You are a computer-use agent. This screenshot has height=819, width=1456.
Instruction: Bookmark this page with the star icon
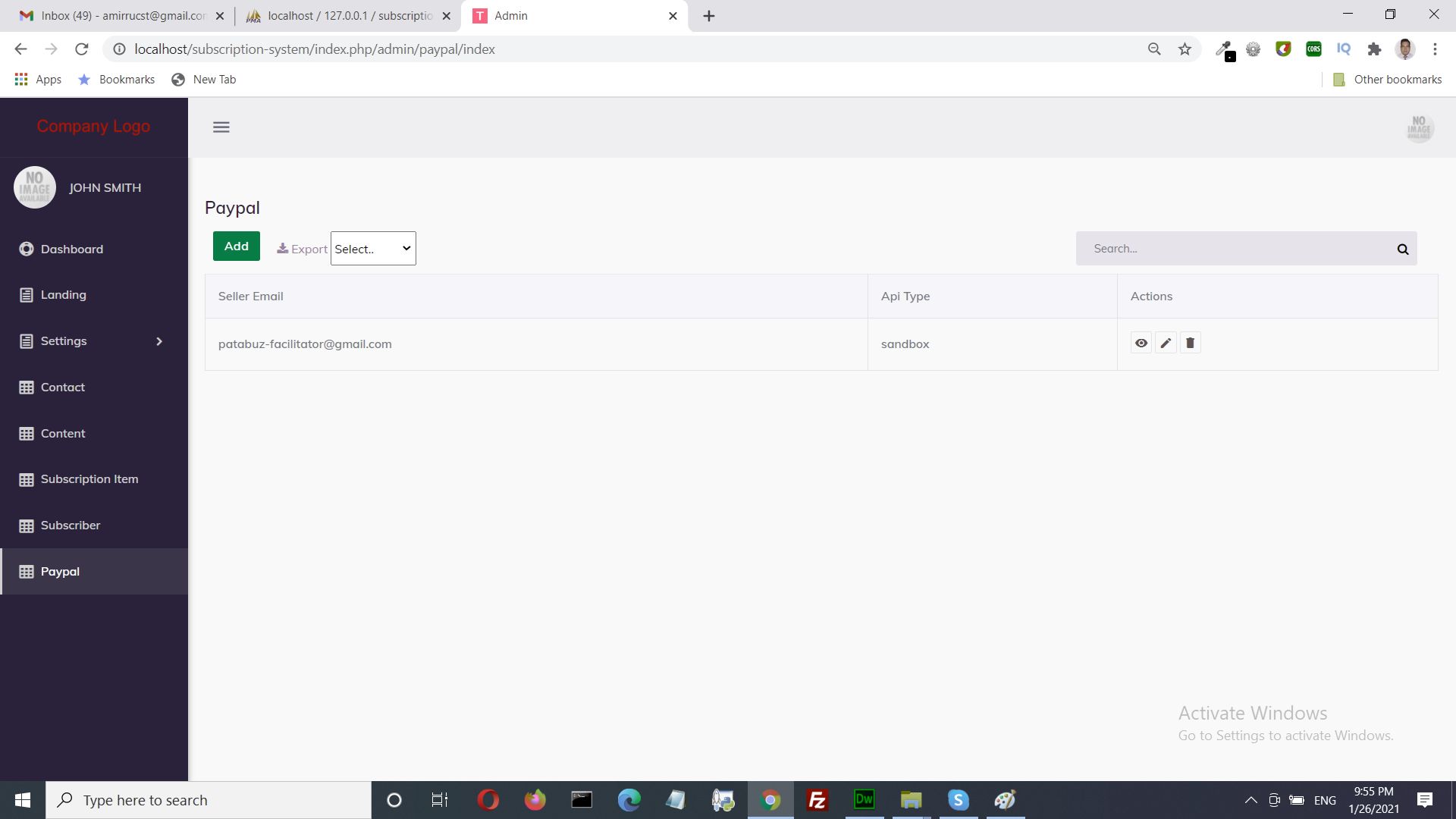click(x=1185, y=49)
